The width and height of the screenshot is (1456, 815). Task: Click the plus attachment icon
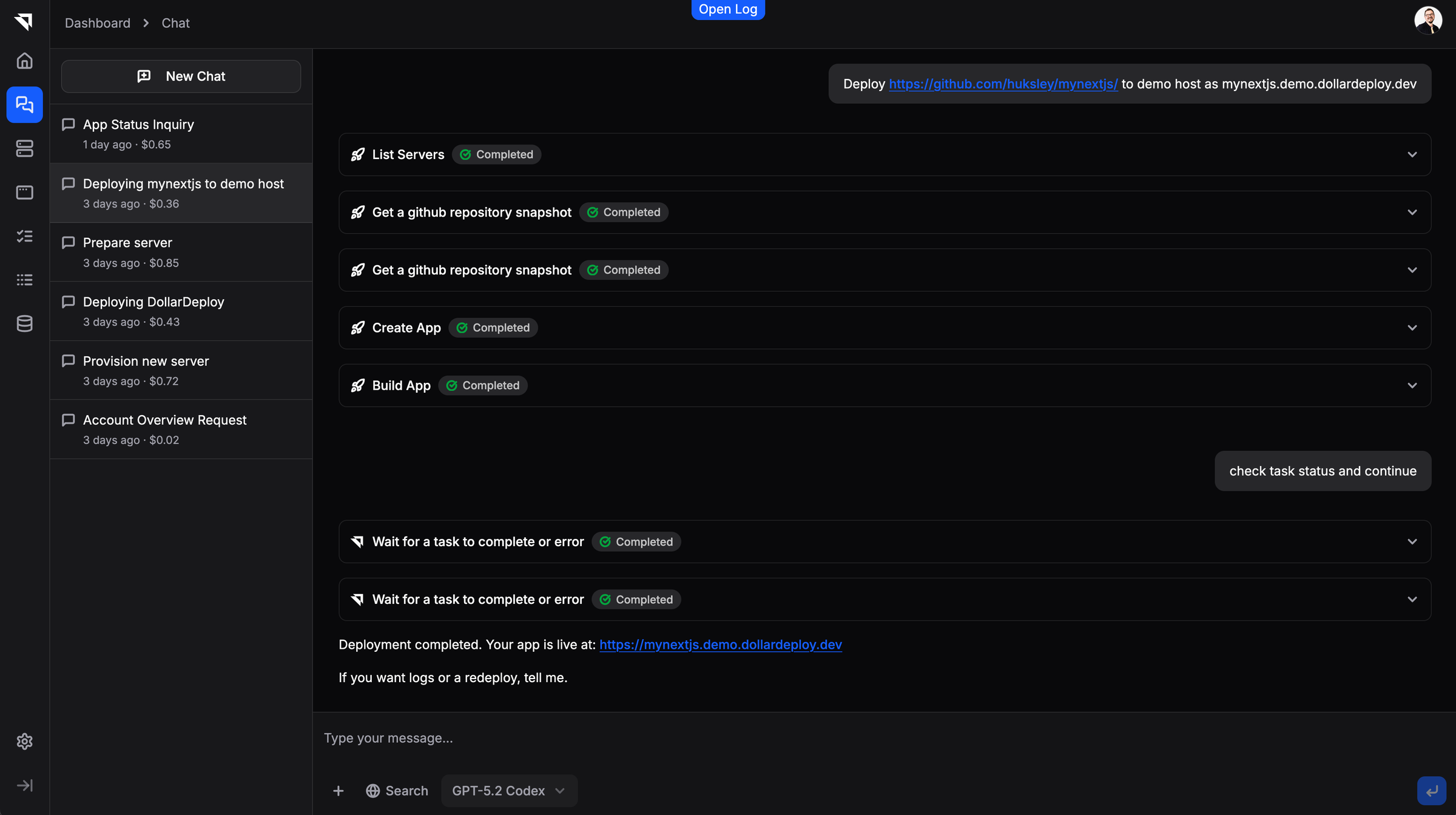[339, 791]
